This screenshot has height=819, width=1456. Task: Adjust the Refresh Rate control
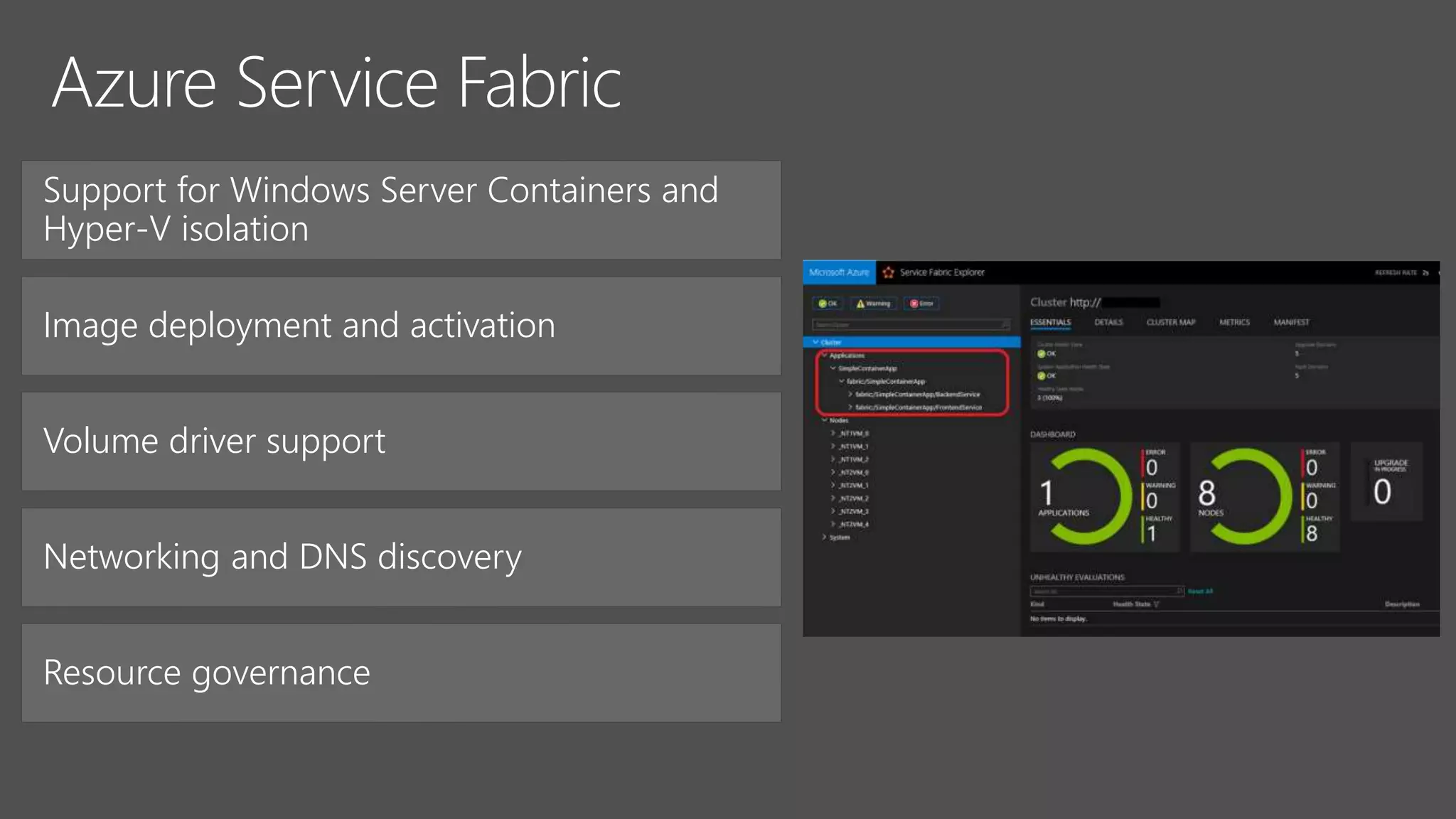point(1401,272)
